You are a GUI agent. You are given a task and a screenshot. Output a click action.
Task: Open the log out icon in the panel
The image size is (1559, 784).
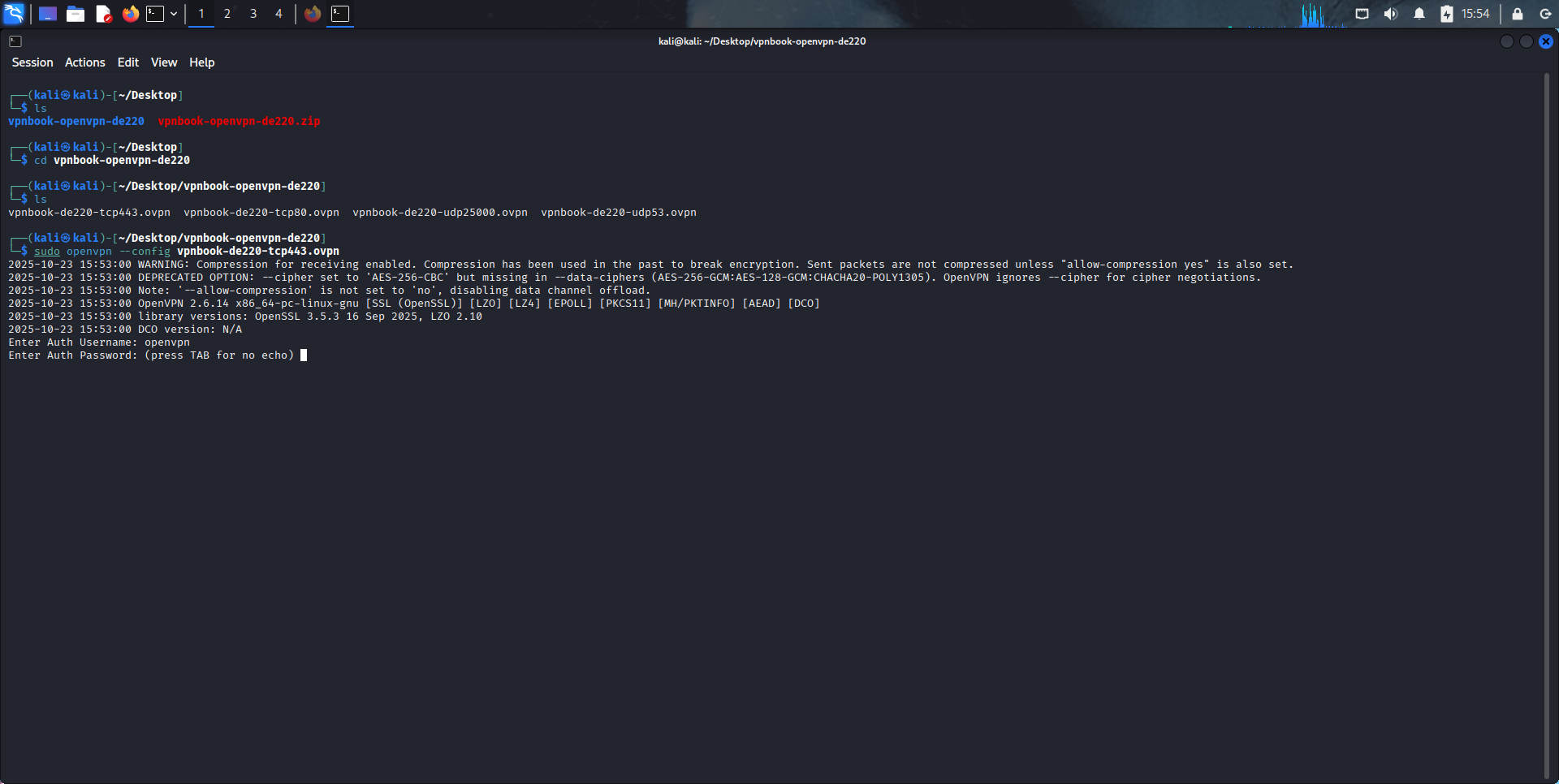[1545, 14]
